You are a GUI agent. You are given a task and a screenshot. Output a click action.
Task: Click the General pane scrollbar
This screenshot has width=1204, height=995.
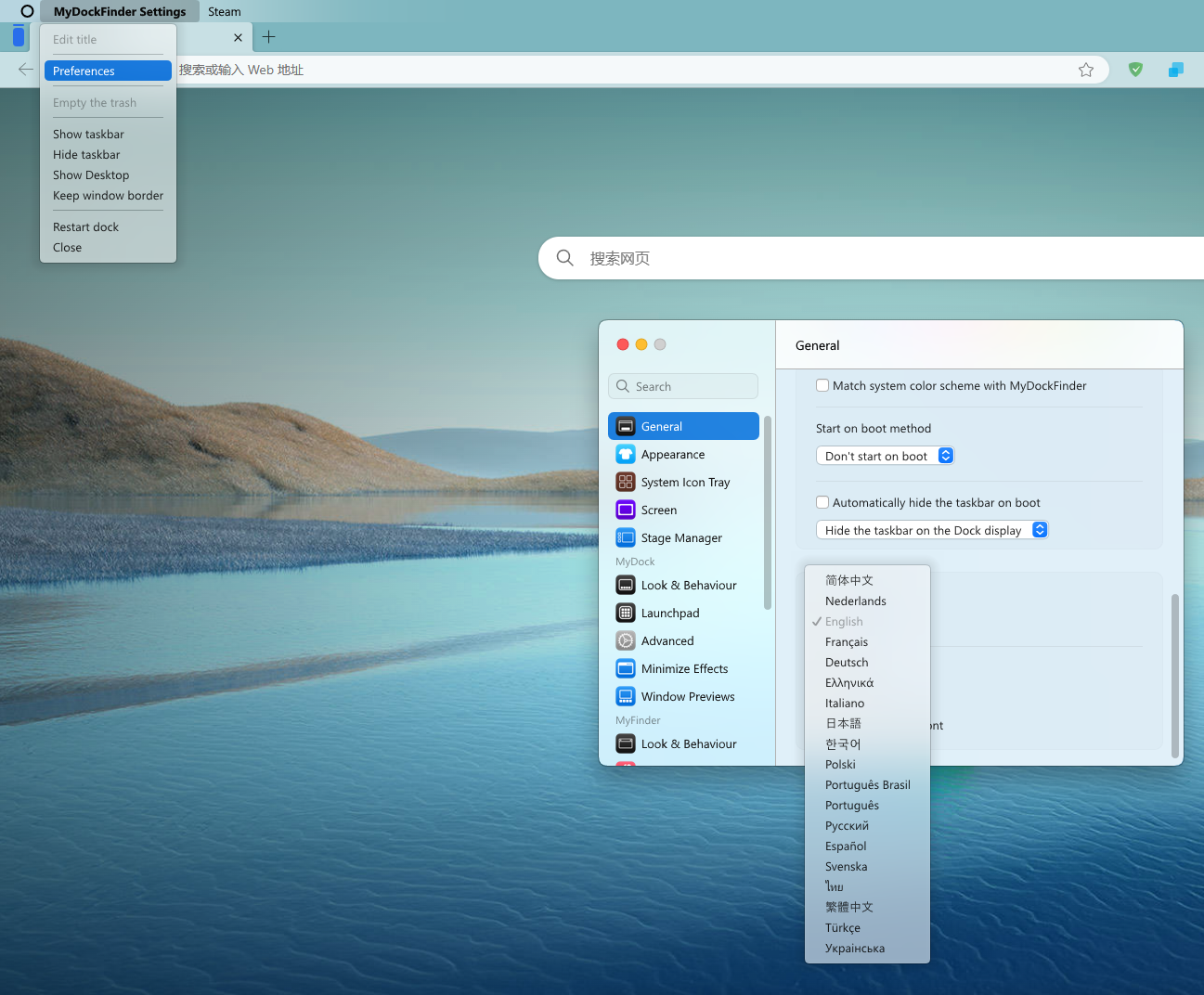point(1175,676)
